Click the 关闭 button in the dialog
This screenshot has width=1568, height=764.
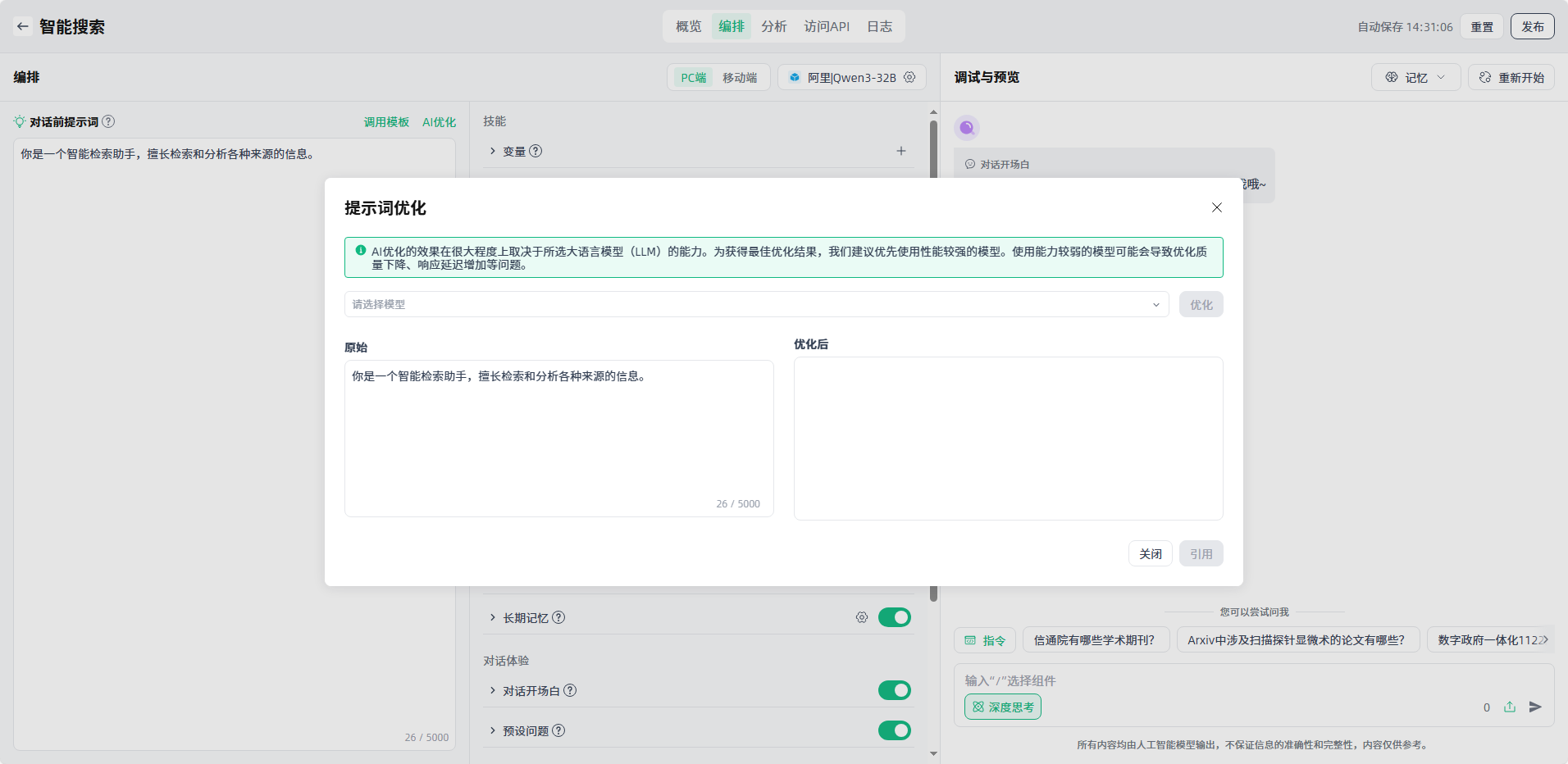tap(1150, 553)
